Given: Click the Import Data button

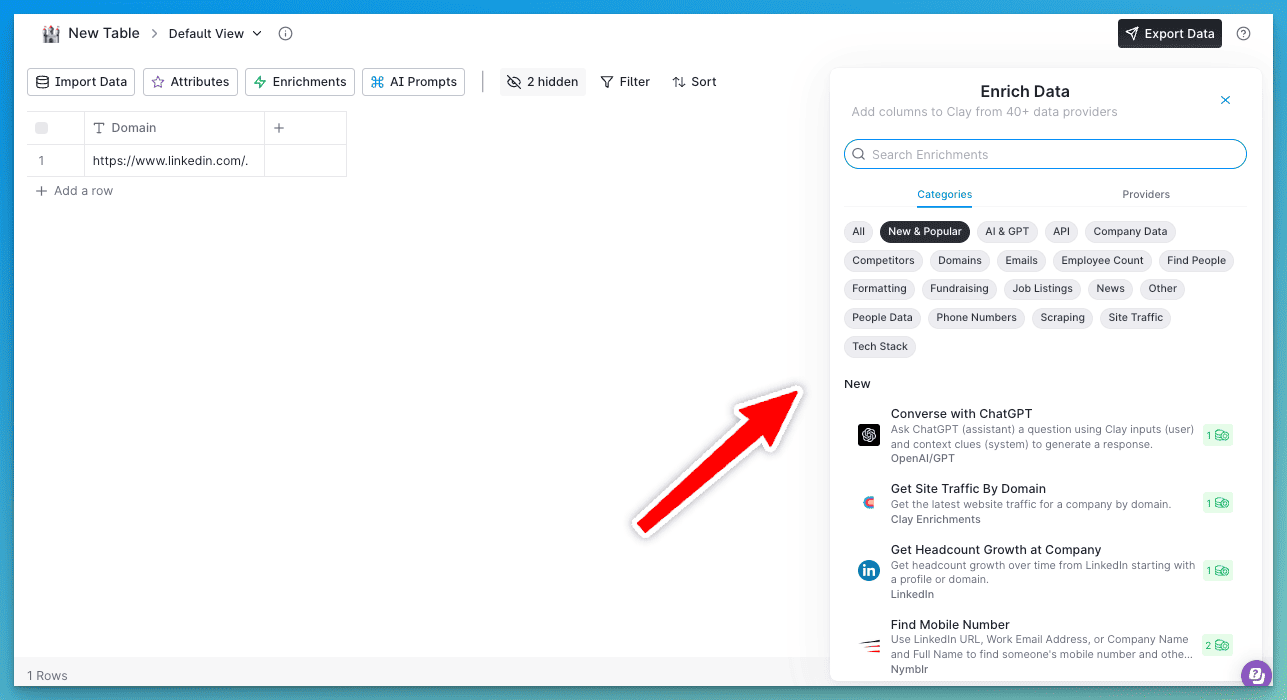Looking at the screenshot, I should coord(81,82).
